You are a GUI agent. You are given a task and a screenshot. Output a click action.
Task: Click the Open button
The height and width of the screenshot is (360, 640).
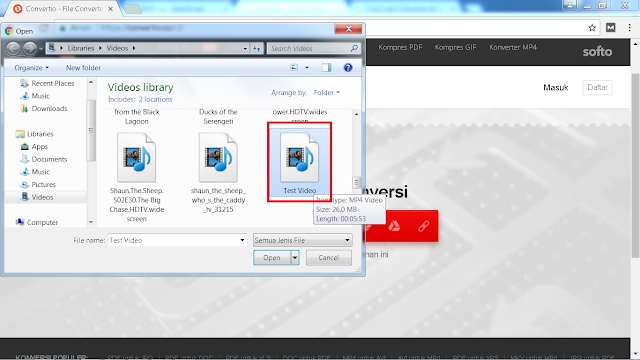272,258
